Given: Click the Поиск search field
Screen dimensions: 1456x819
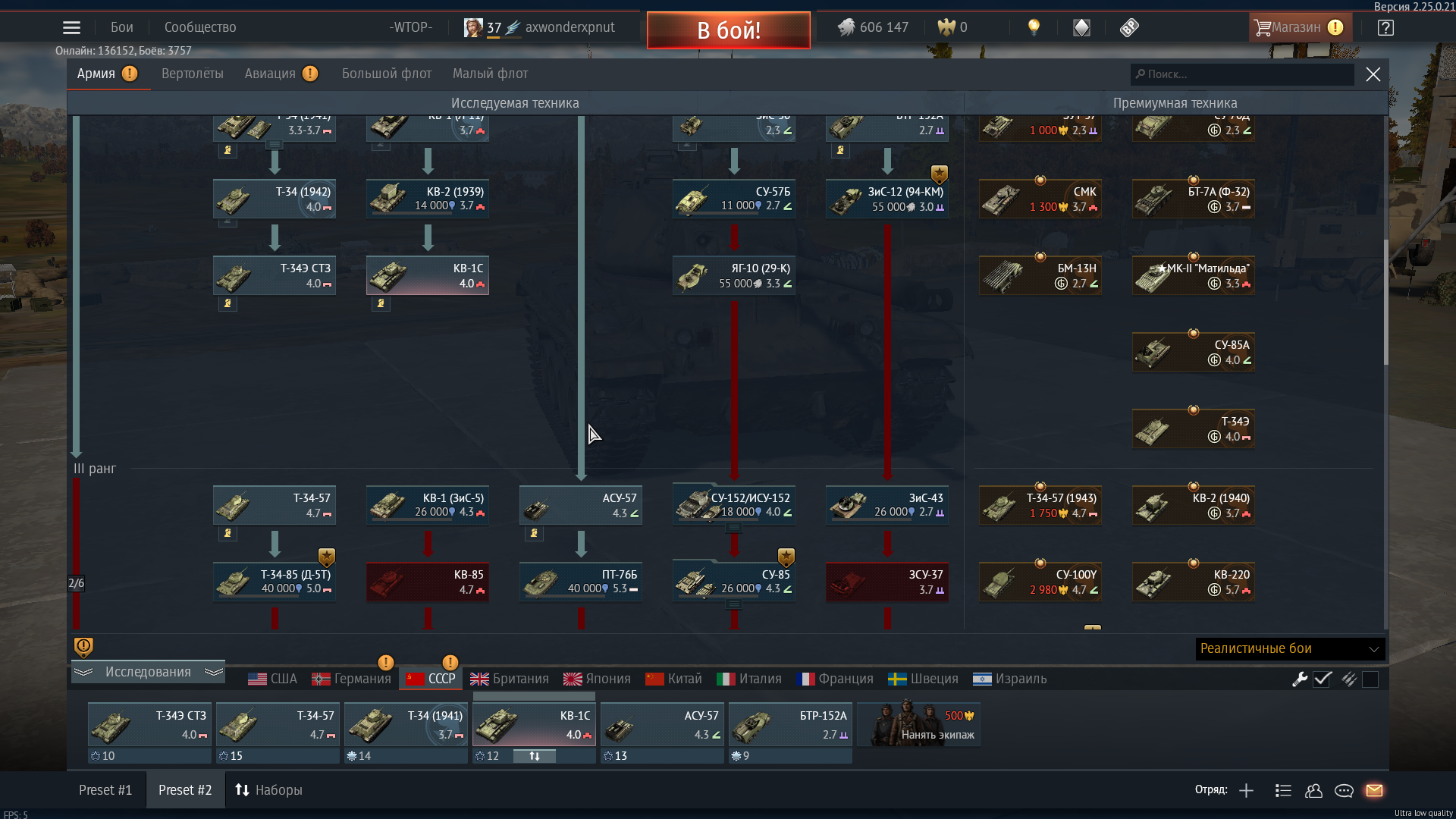Looking at the screenshot, I should 1242,74.
